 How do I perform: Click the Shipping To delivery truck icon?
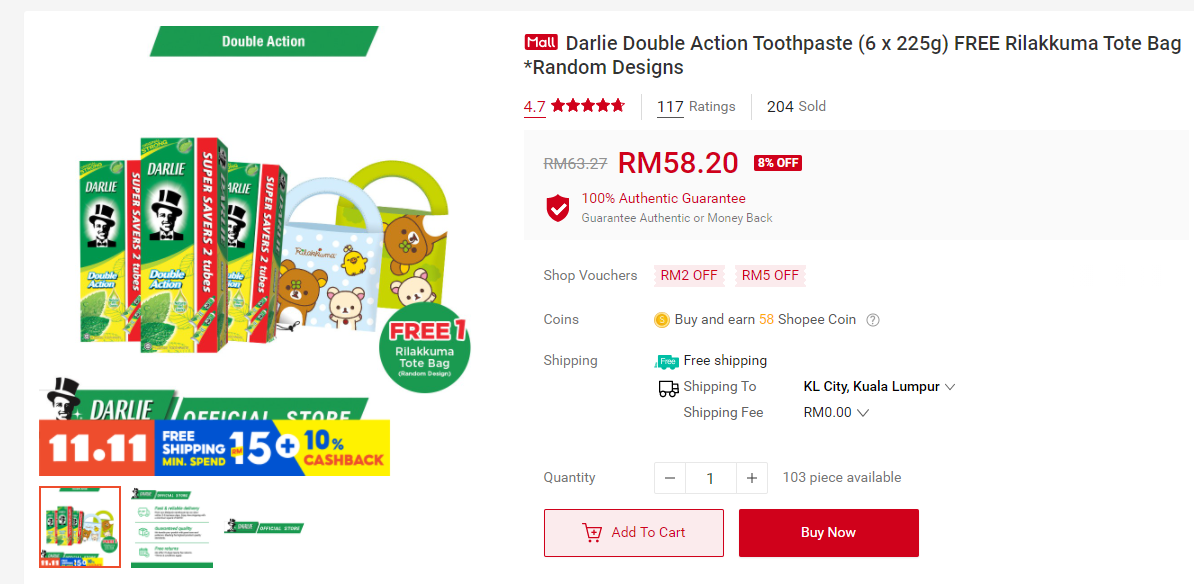pos(668,388)
